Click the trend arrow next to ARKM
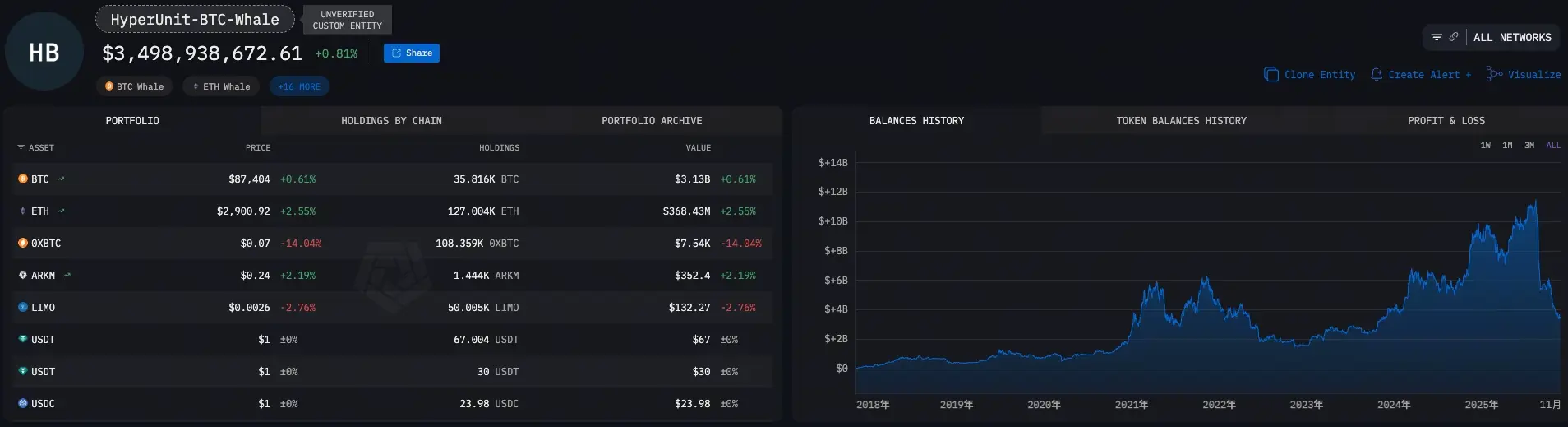This screenshot has width=1568, height=427. click(67, 275)
